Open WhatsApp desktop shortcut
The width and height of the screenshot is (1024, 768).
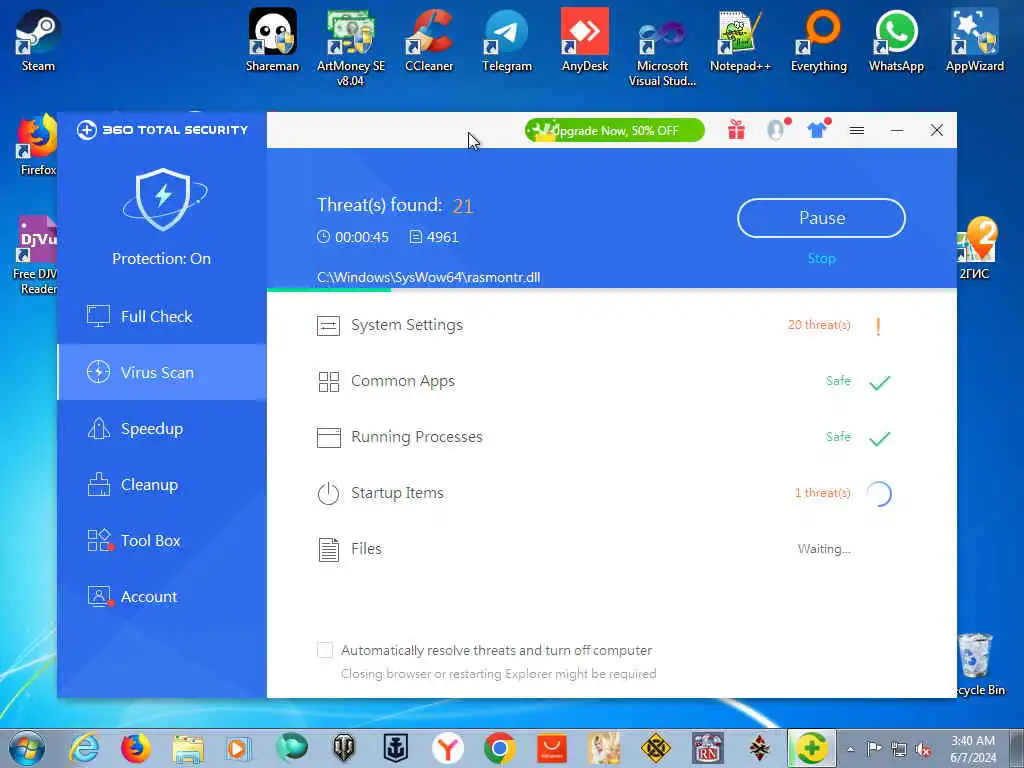(896, 40)
